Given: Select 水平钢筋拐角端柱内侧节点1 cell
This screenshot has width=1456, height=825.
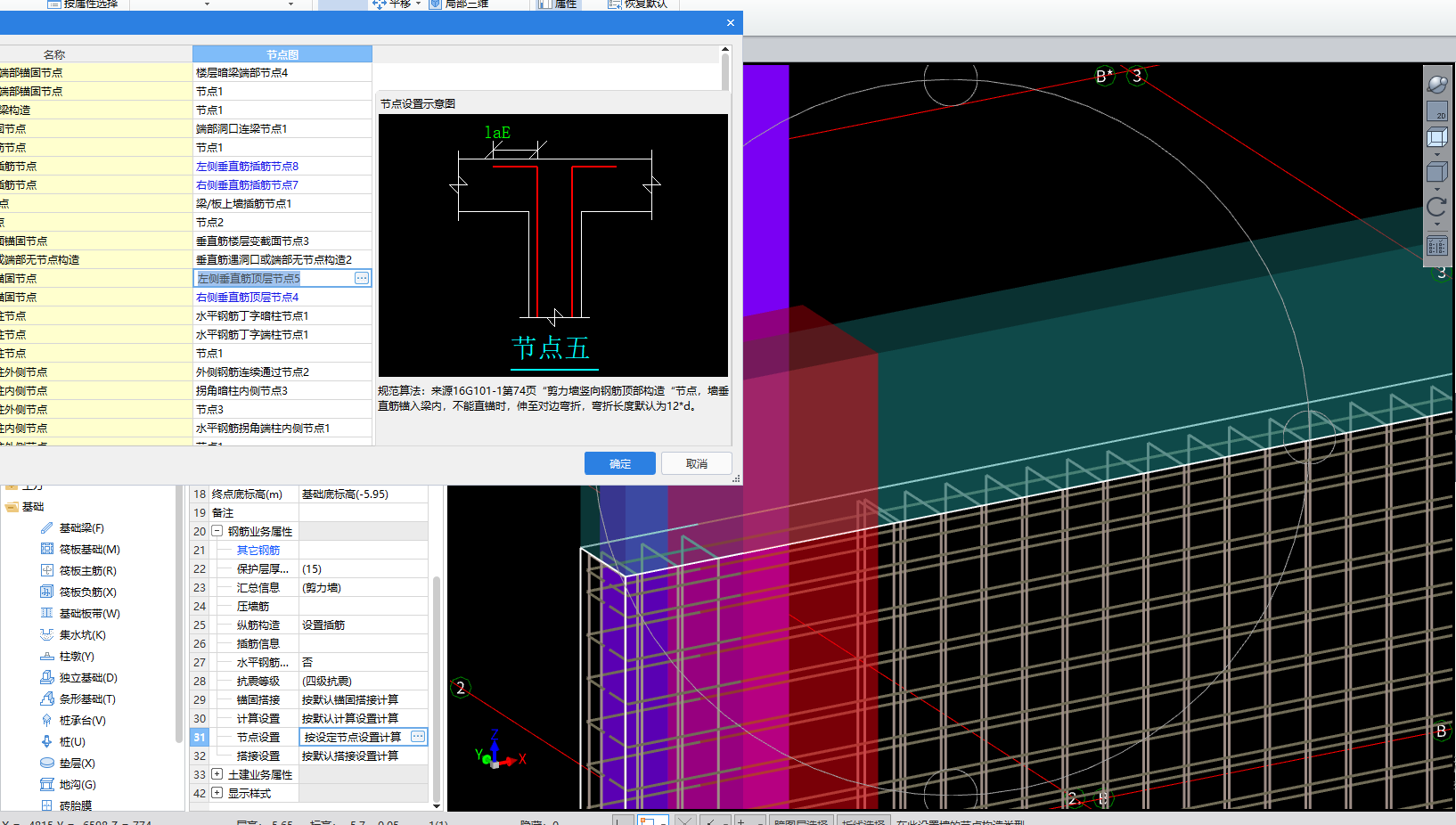Looking at the screenshot, I should click(x=282, y=429).
